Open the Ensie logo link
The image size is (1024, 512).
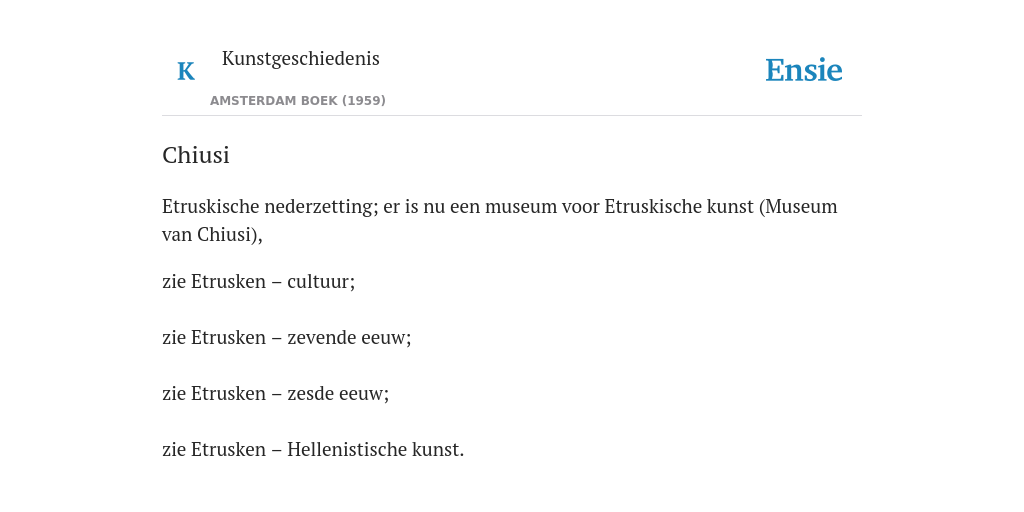(x=804, y=70)
